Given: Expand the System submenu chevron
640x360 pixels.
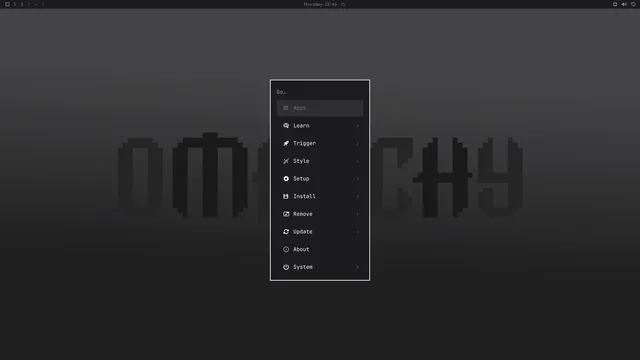Looking at the screenshot, I should 358,267.
